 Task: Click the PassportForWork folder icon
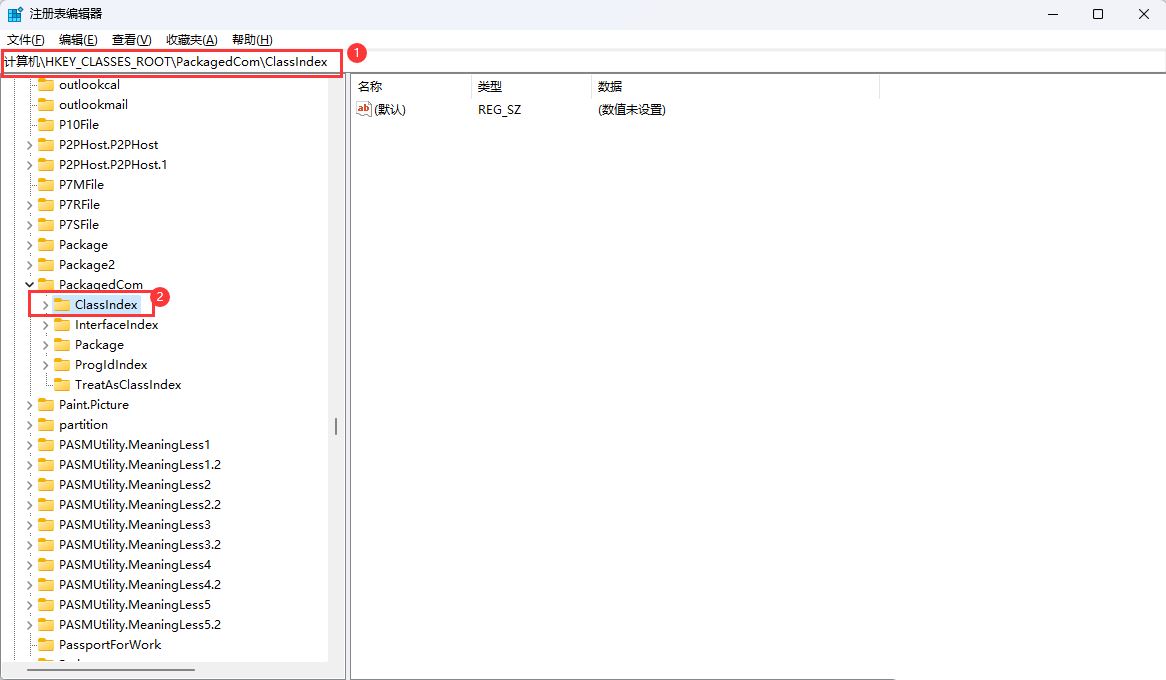[x=46, y=644]
